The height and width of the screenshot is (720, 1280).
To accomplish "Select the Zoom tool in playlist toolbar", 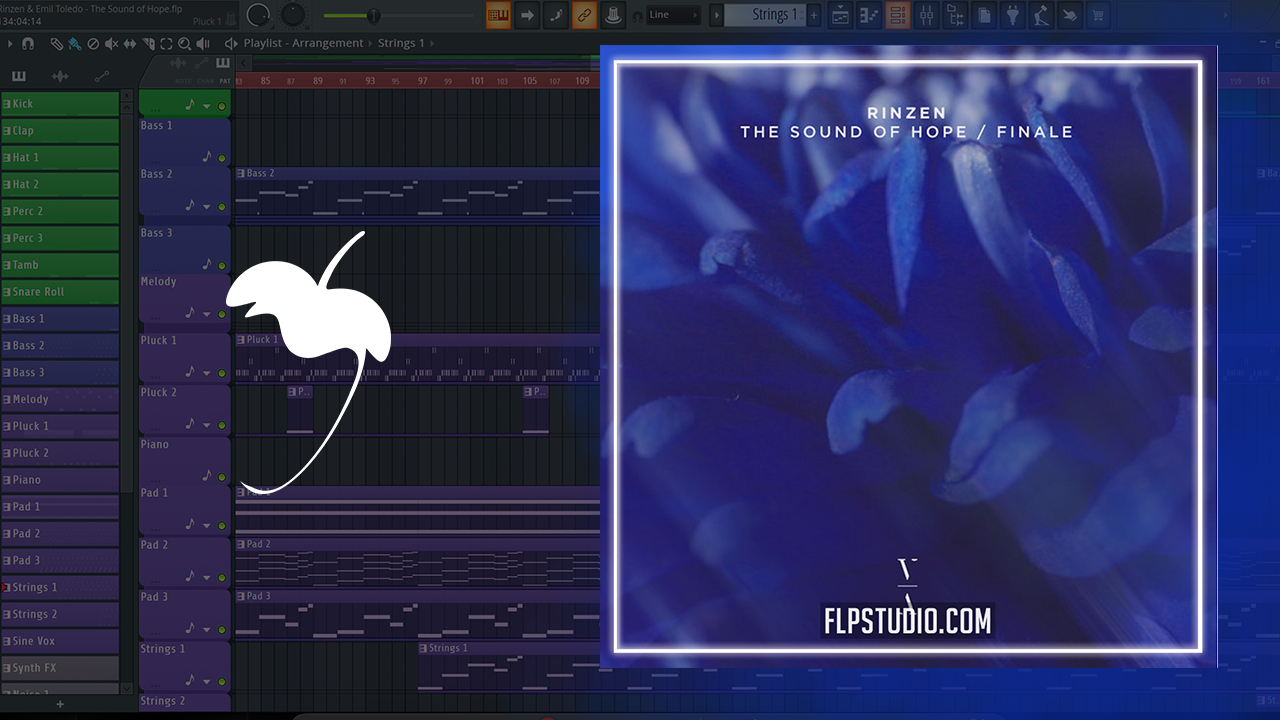I will pyautogui.click(x=184, y=44).
